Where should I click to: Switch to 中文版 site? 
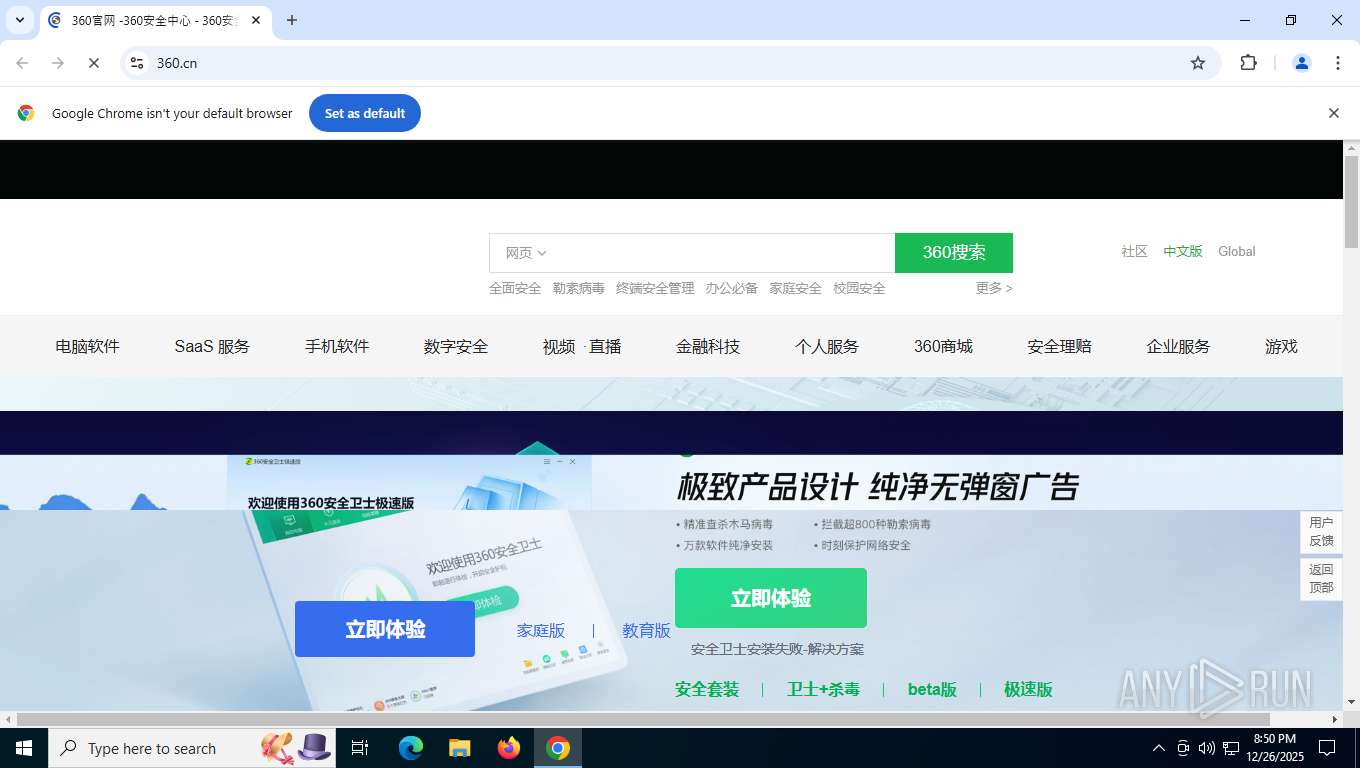[x=1183, y=252]
